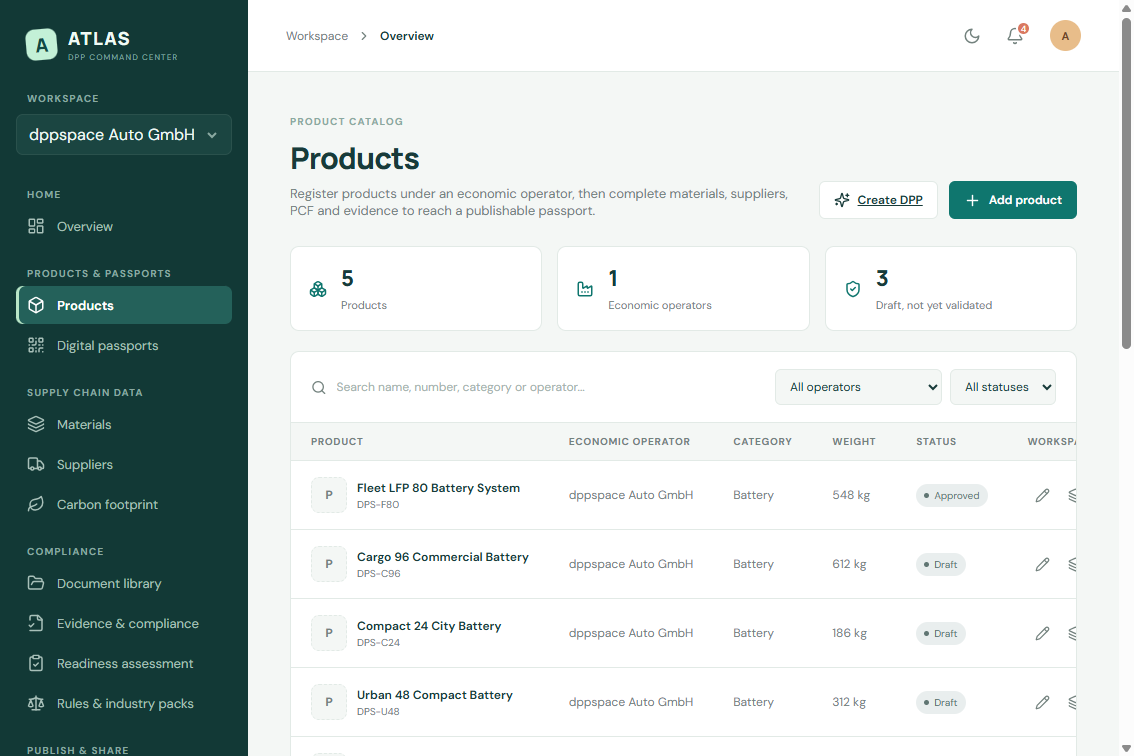Image resolution: width=1134 pixels, height=756 pixels.
Task: Click the Overview breadcrumb
Action: click(x=406, y=36)
